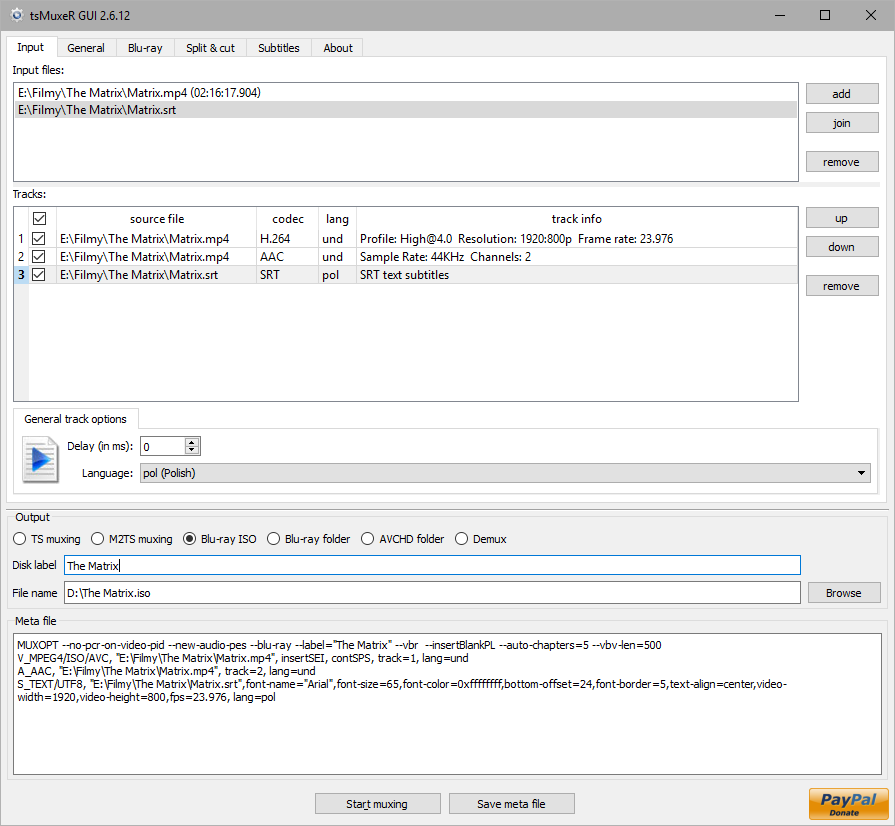Click the track row number 2 header
The image size is (895, 826).
pos(21,257)
